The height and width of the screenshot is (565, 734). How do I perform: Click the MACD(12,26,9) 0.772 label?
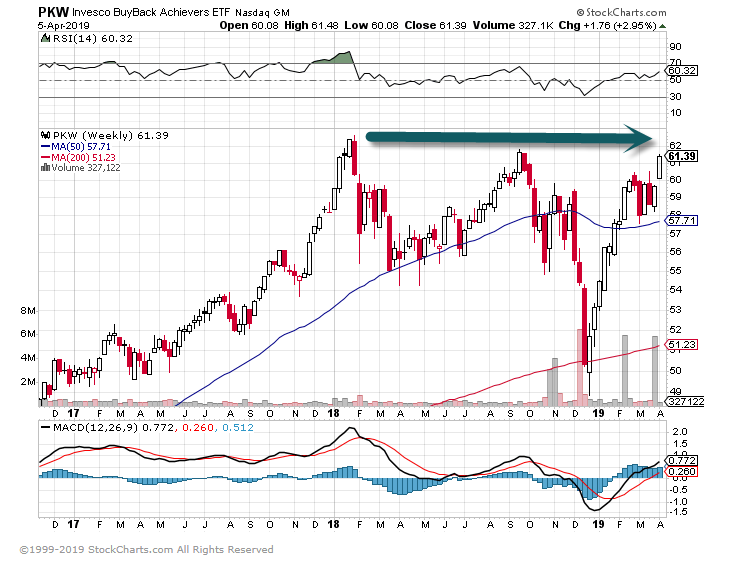113,427
